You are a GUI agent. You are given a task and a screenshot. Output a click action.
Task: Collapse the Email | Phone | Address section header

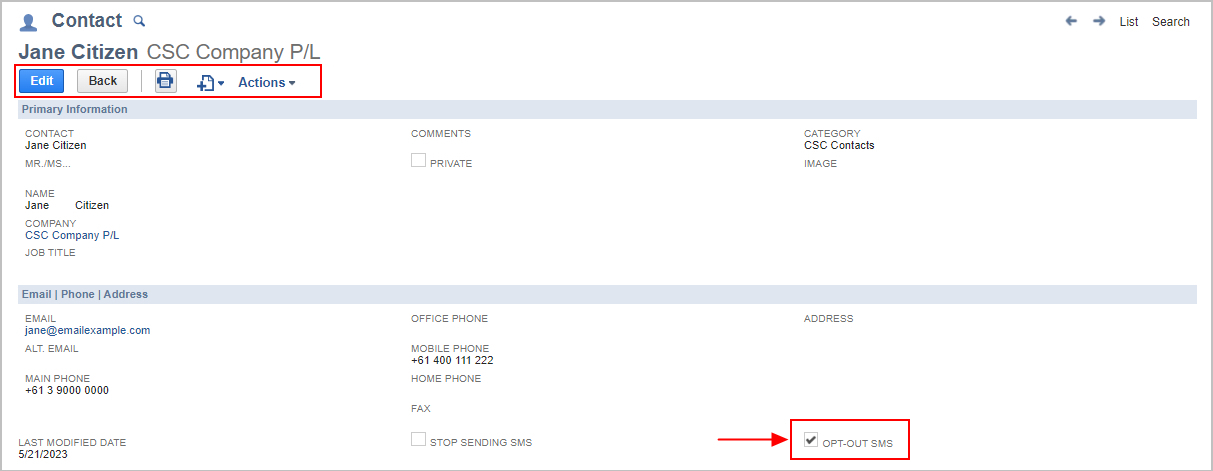click(x=608, y=295)
